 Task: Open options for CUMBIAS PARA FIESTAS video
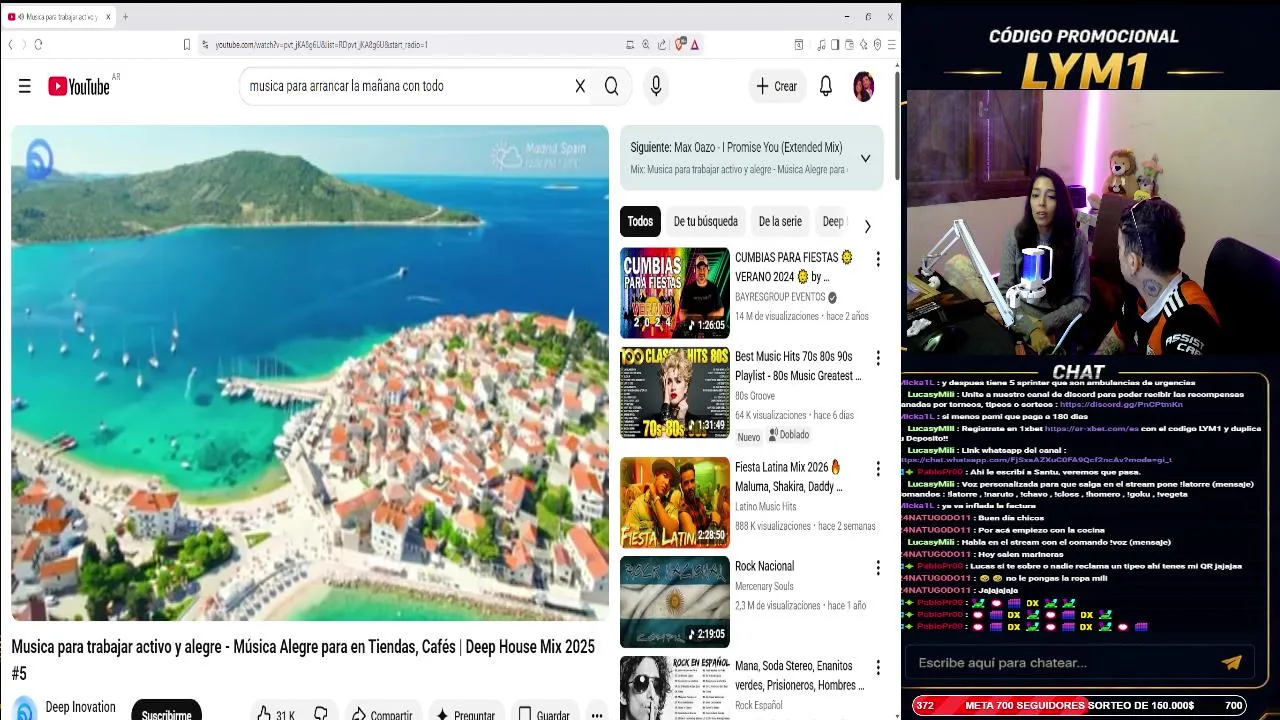(878, 259)
